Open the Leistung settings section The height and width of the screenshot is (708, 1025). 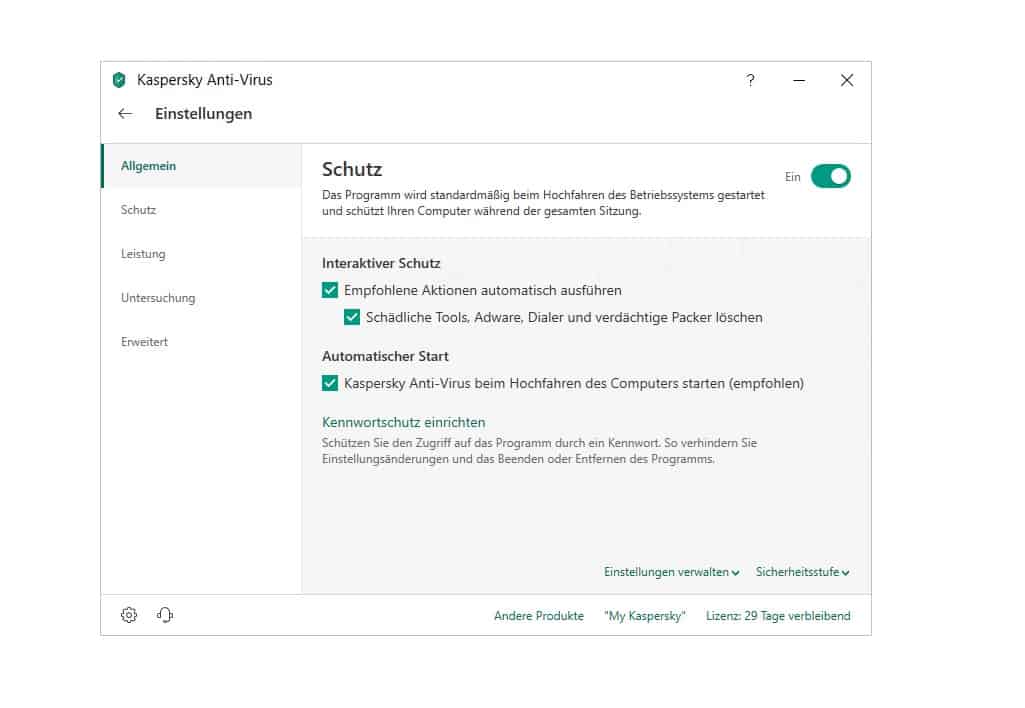pos(201,254)
